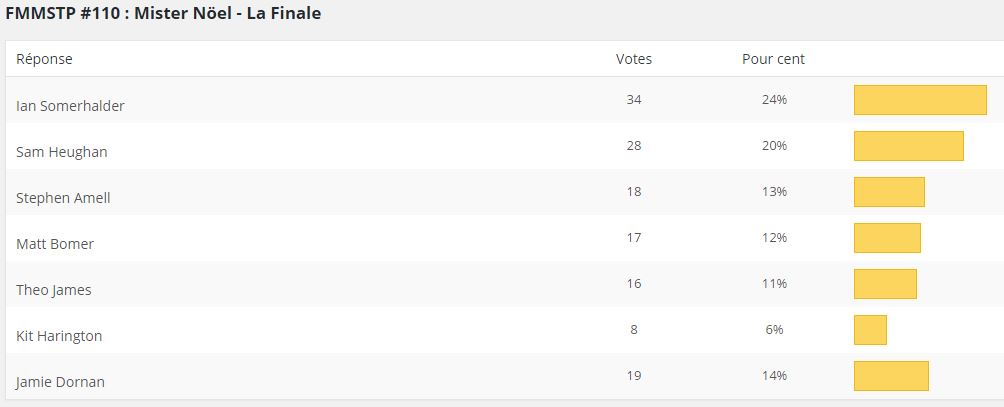The image size is (1004, 407).
Task: Select the Sam Heughan poll entry
Action: [x=62, y=151]
